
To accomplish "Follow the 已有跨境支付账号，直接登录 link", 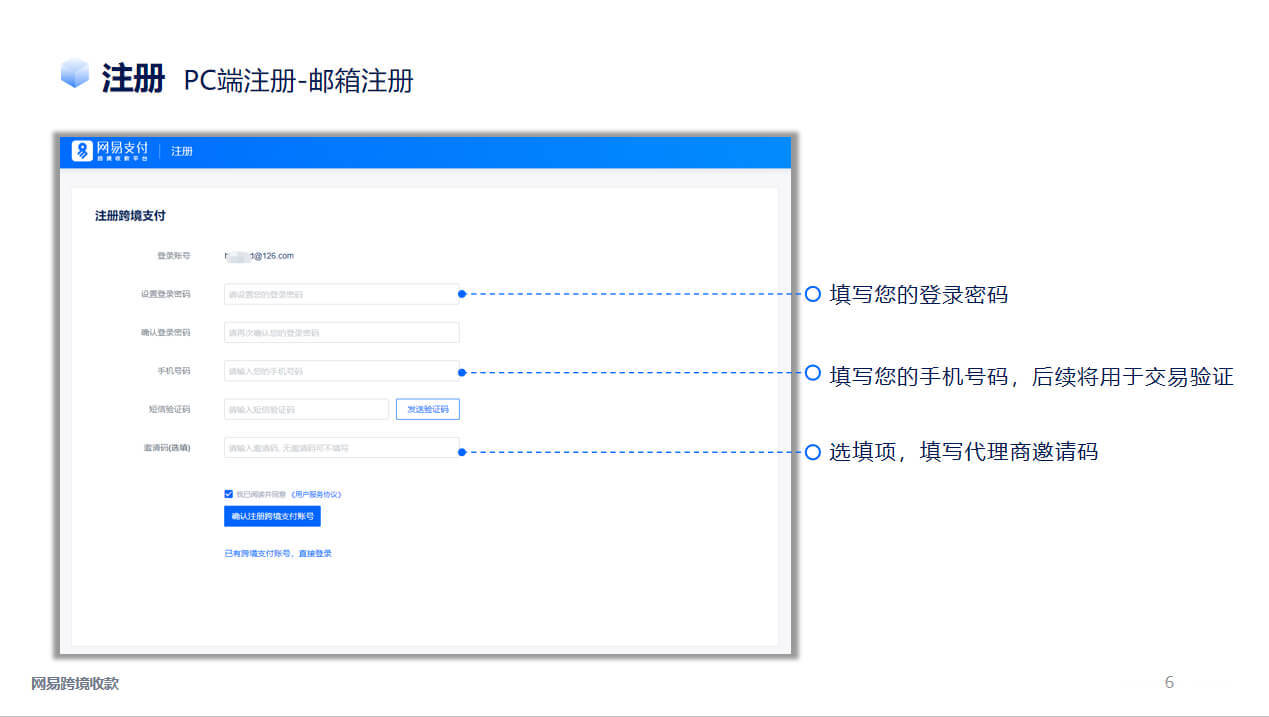I will (278, 553).
